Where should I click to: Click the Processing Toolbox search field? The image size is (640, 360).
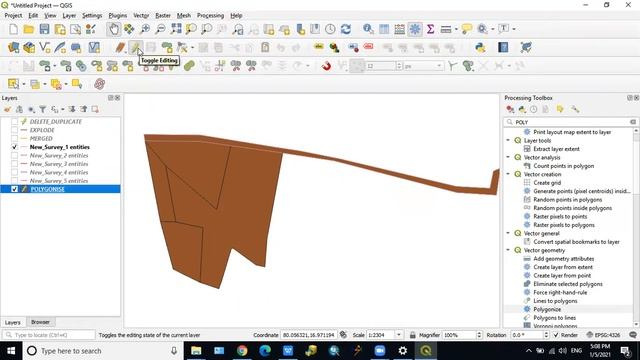(570, 122)
